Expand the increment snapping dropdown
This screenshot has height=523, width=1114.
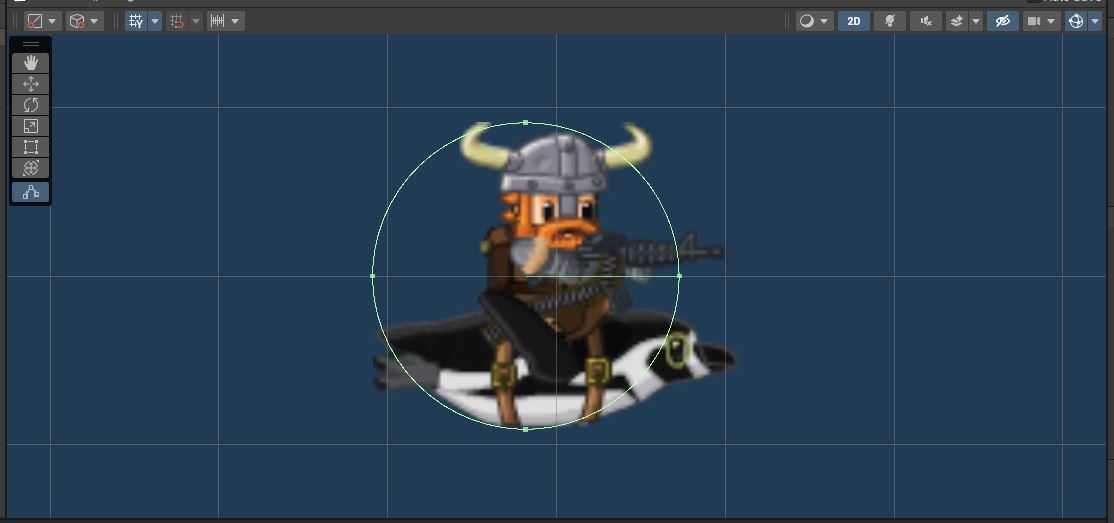(x=196, y=21)
